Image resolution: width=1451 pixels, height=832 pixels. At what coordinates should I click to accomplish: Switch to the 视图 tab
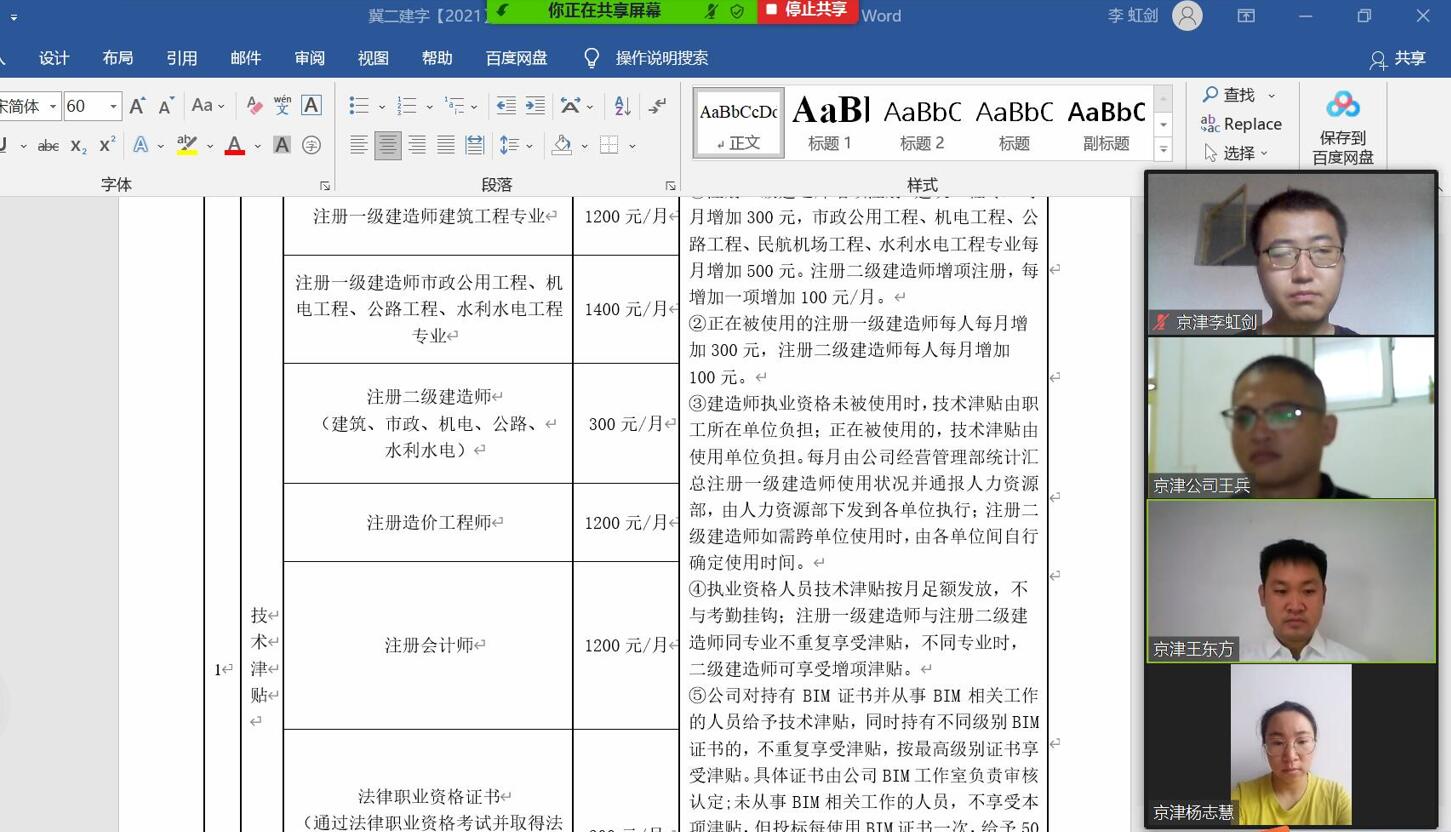(373, 58)
